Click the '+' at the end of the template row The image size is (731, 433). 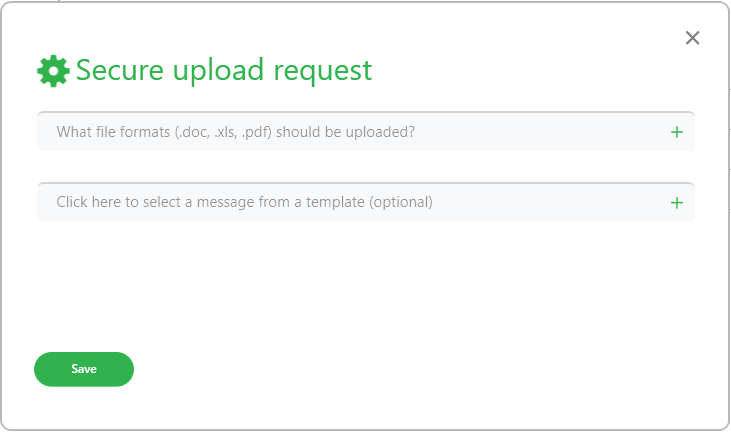tap(676, 203)
